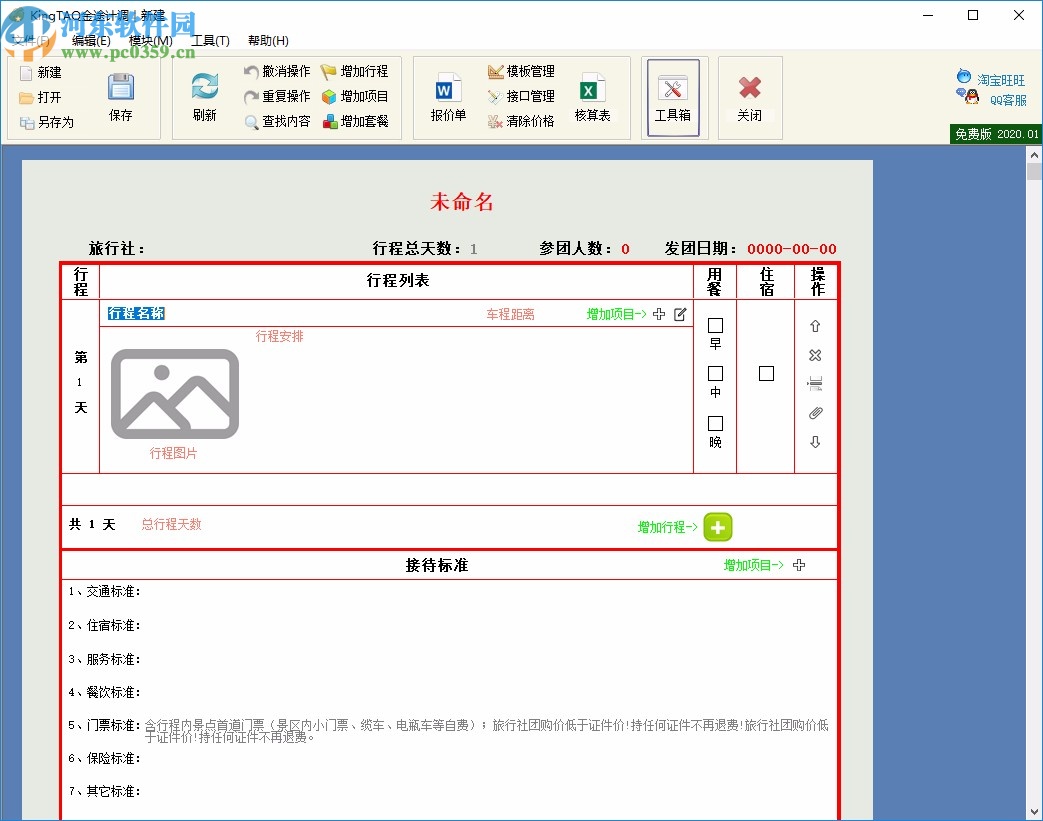Screen dimensions: 1043x821
Task: Delete the itinerary row via the X icon
Action: 815,355
